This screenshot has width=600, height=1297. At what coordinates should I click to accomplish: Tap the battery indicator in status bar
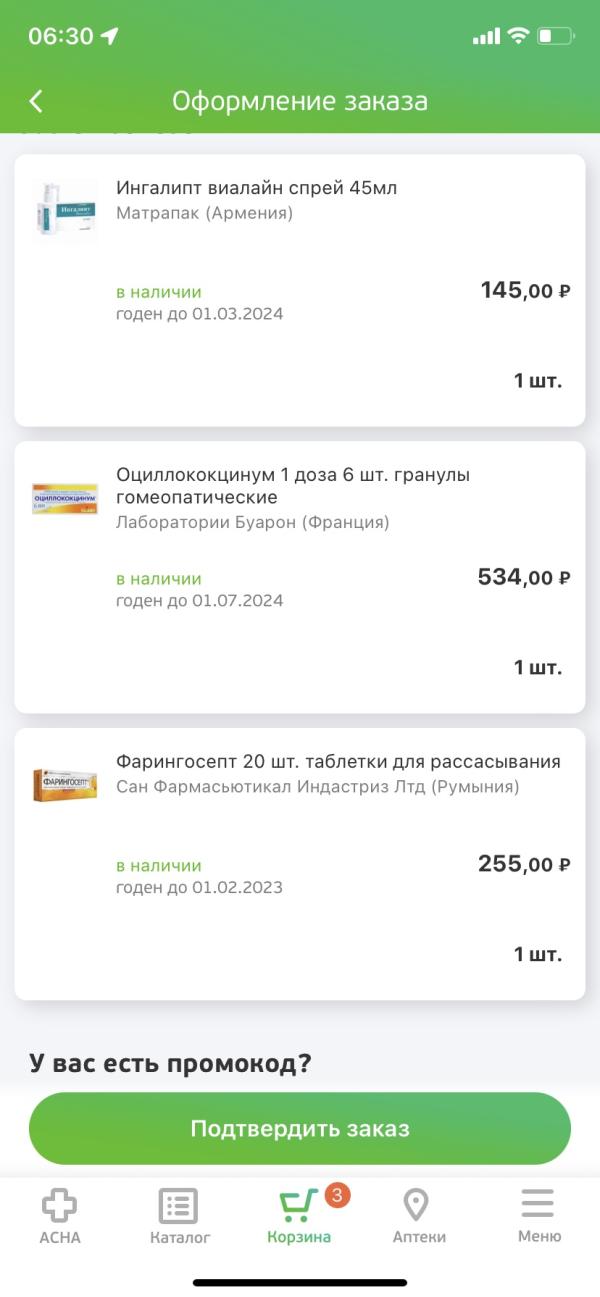point(555,36)
